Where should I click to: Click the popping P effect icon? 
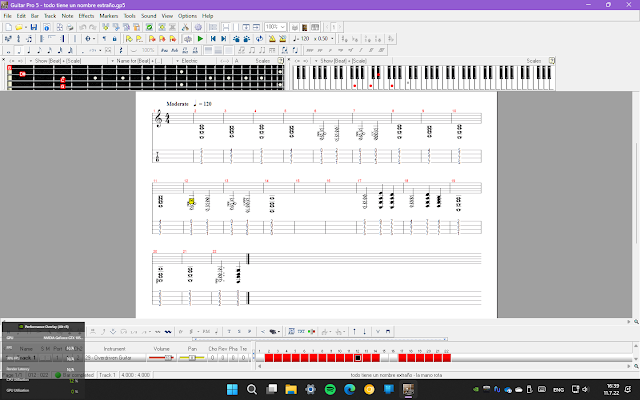249,332
